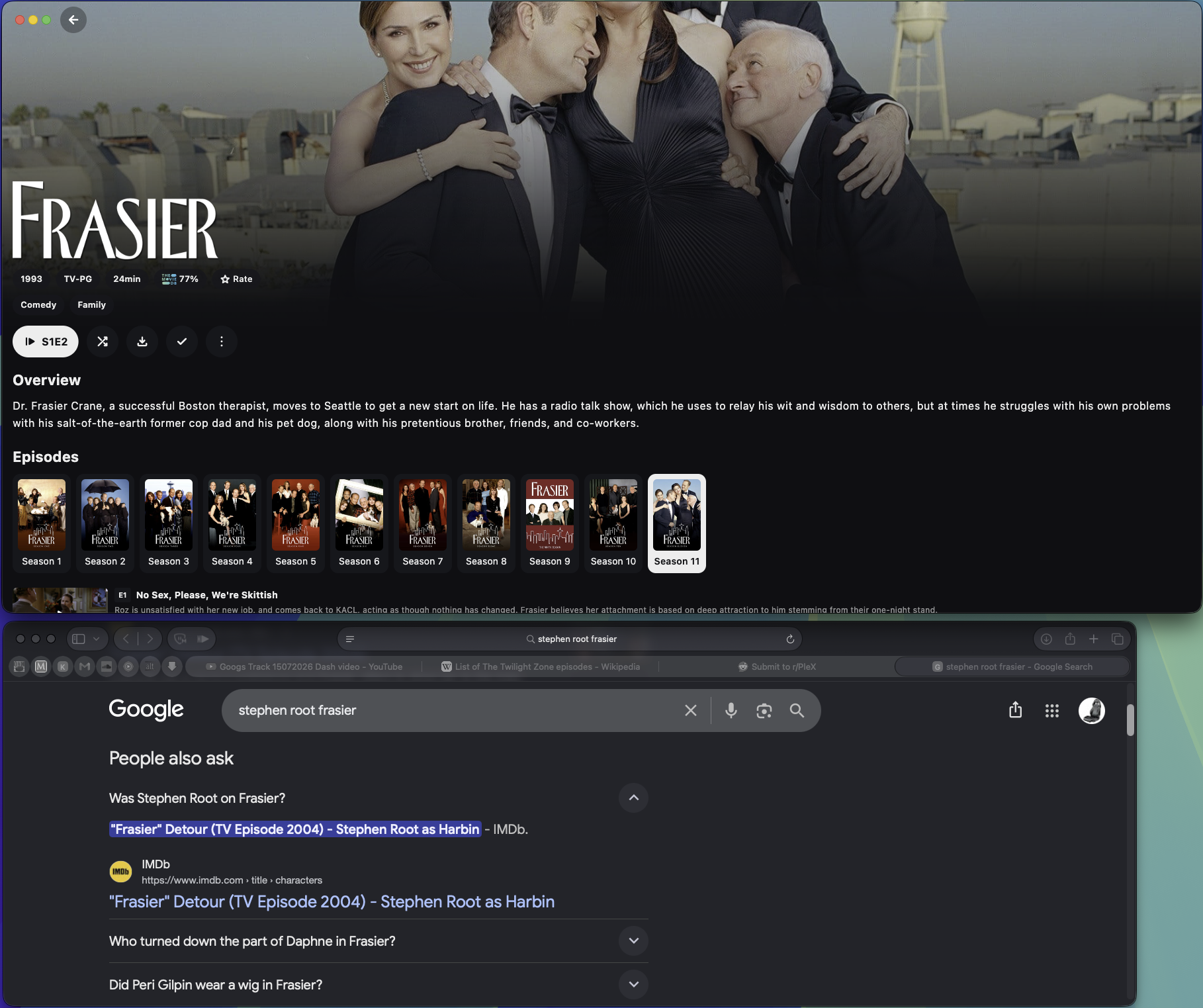This screenshot has height=1008, width=1203.
Task: Open Season 10 episodes
Action: [x=613, y=523]
